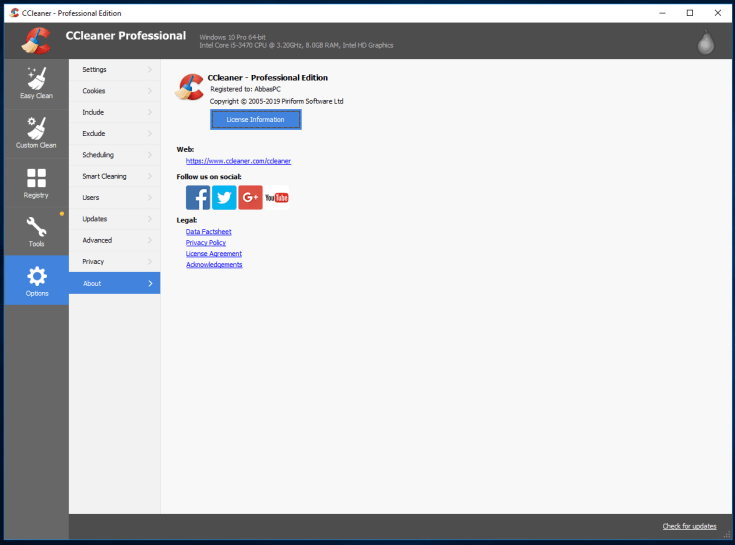Click the 'Legal:' label

(187, 220)
